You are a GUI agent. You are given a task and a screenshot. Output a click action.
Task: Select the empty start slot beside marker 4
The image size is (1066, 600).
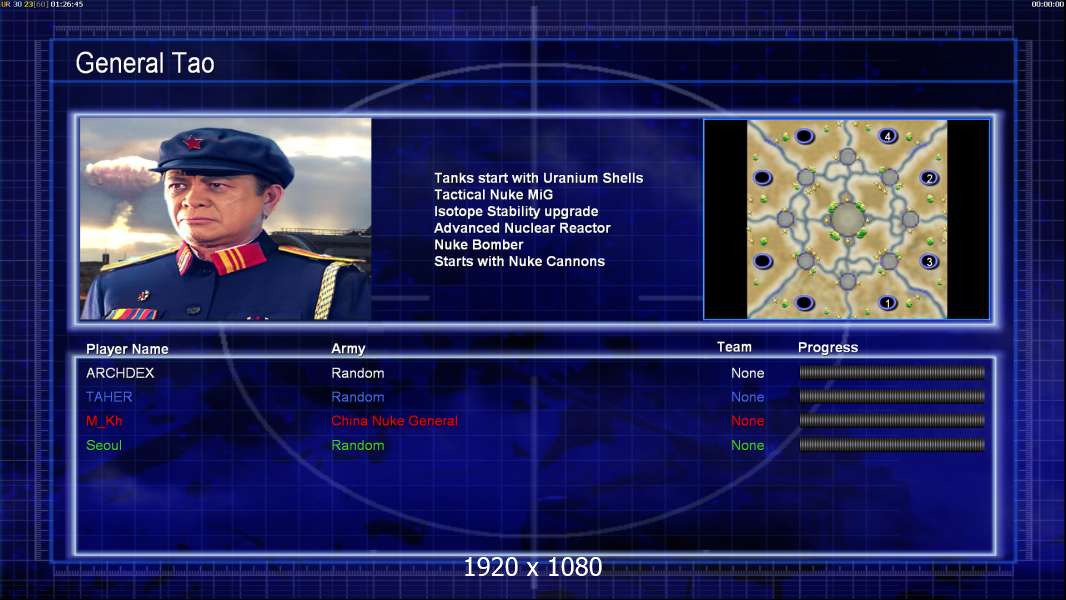tap(804, 136)
